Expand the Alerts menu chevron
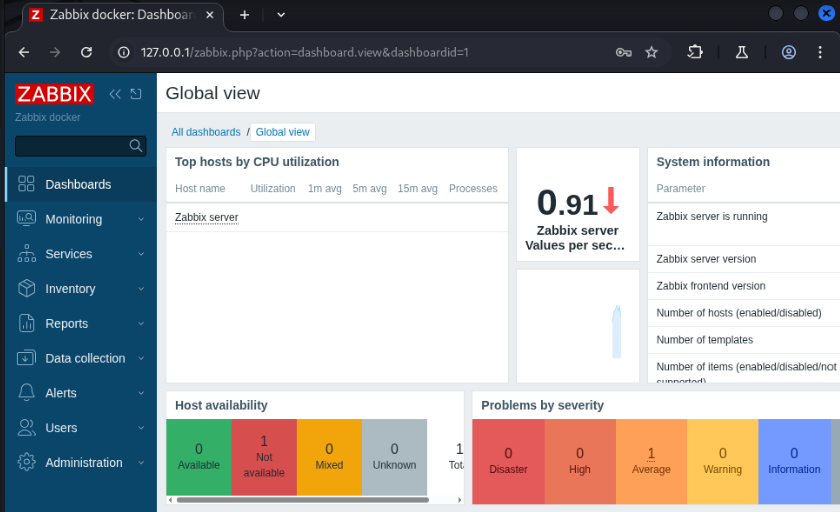This screenshot has height=512, width=840. 141,393
